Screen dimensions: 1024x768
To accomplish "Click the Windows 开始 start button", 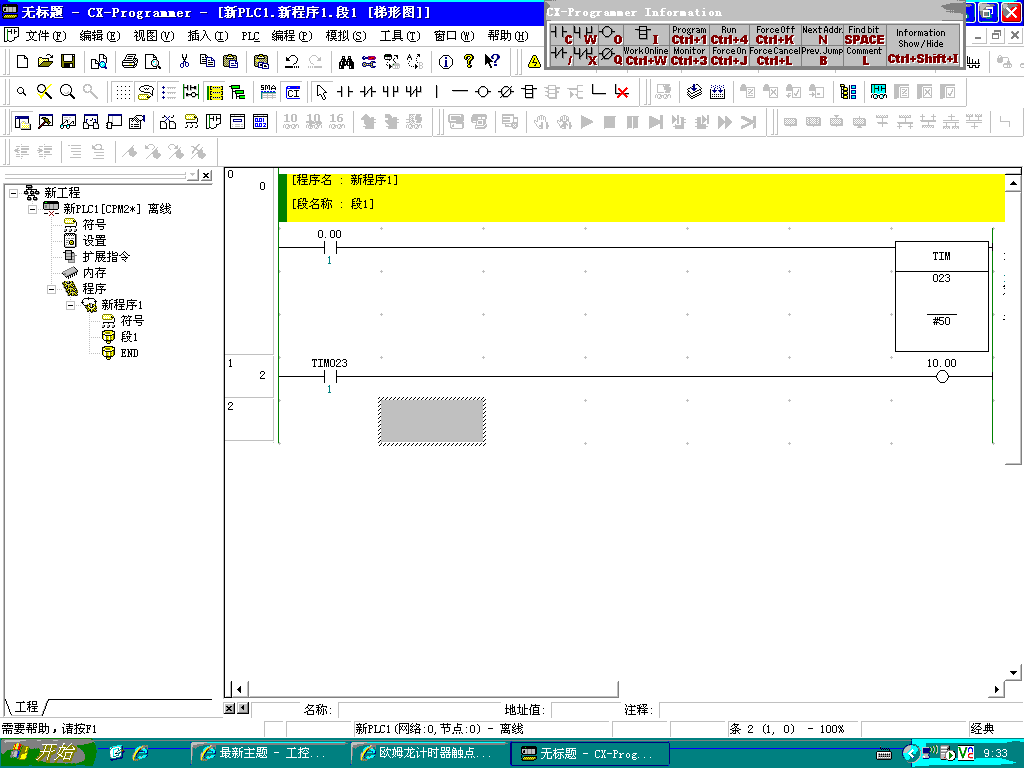I will [45, 753].
